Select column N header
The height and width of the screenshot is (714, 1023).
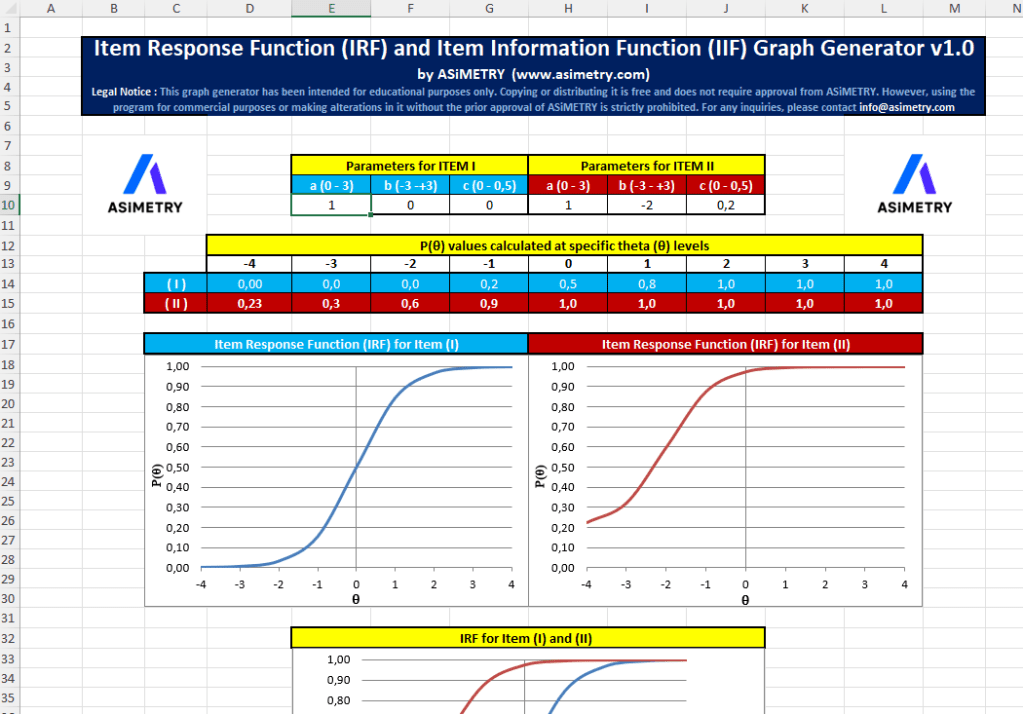coord(1015,8)
